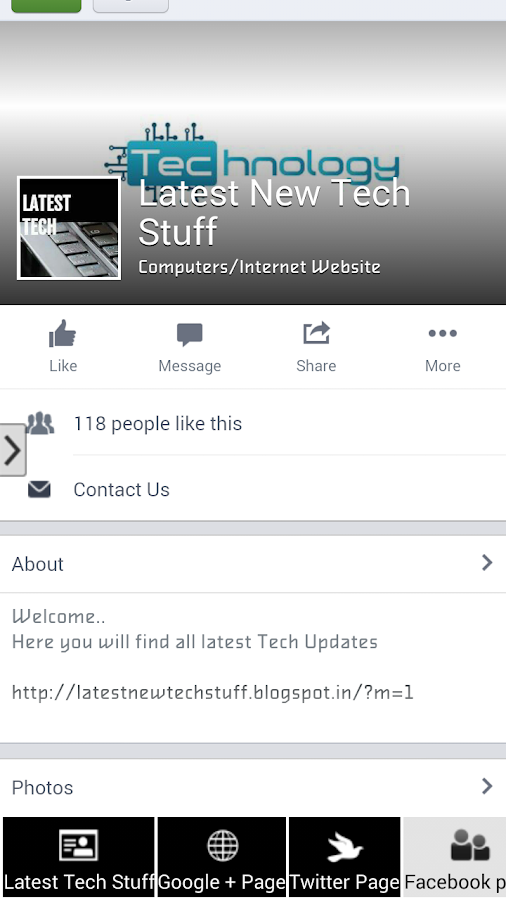Open the Message speech bubble icon
This screenshot has width=506, height=900.
(x=189, y=335)
